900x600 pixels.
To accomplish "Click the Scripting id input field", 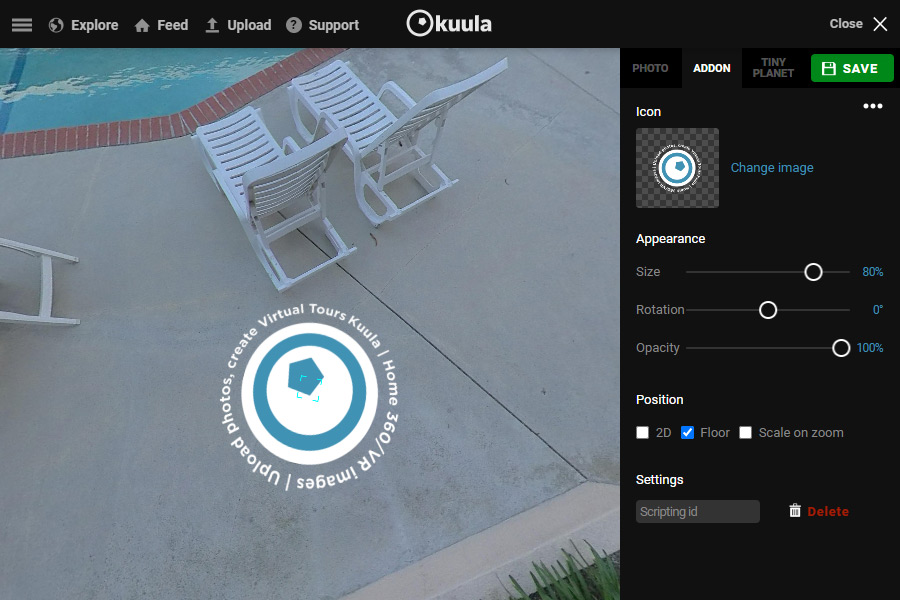I will coord(697,511).
